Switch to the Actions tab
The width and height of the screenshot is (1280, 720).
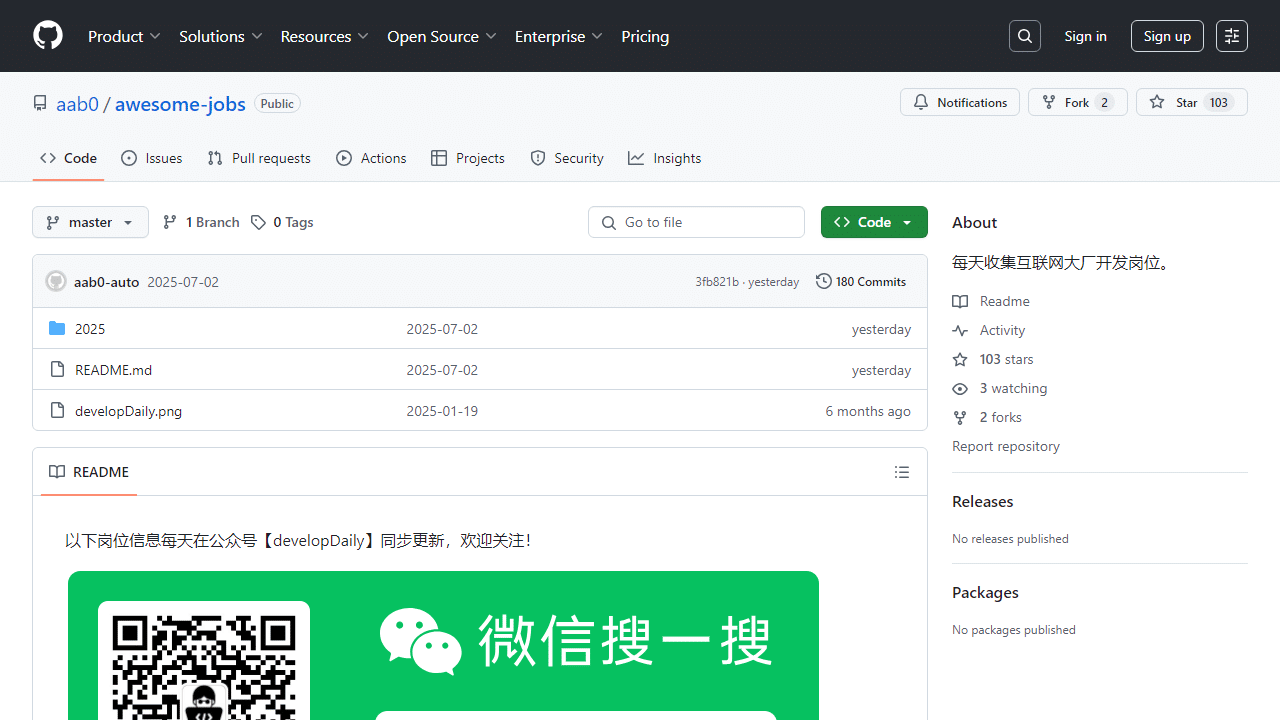pyautogui.click(x=371, y=158)
